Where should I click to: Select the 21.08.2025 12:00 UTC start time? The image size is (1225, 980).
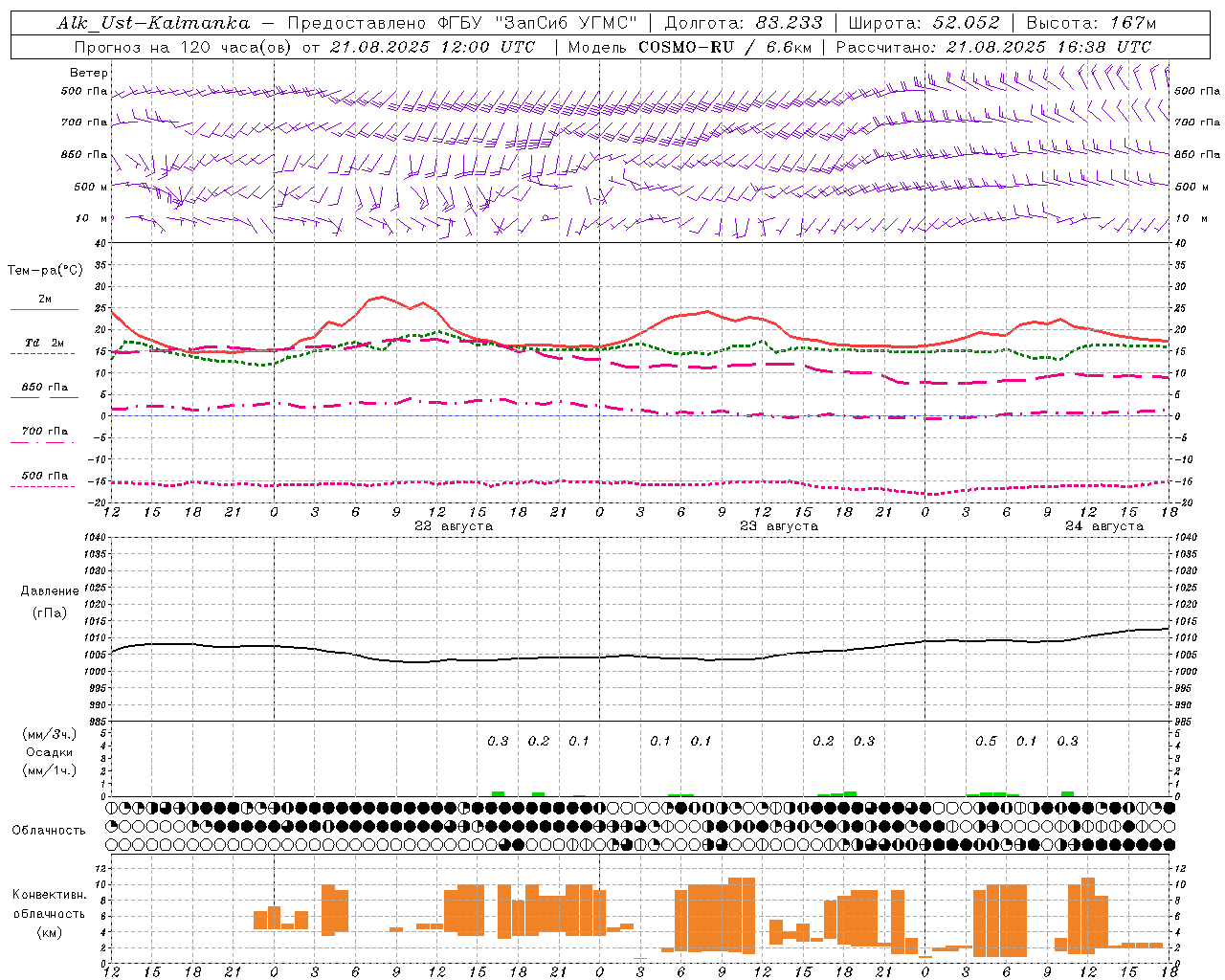pyautogui.click(x=432, y=47)
